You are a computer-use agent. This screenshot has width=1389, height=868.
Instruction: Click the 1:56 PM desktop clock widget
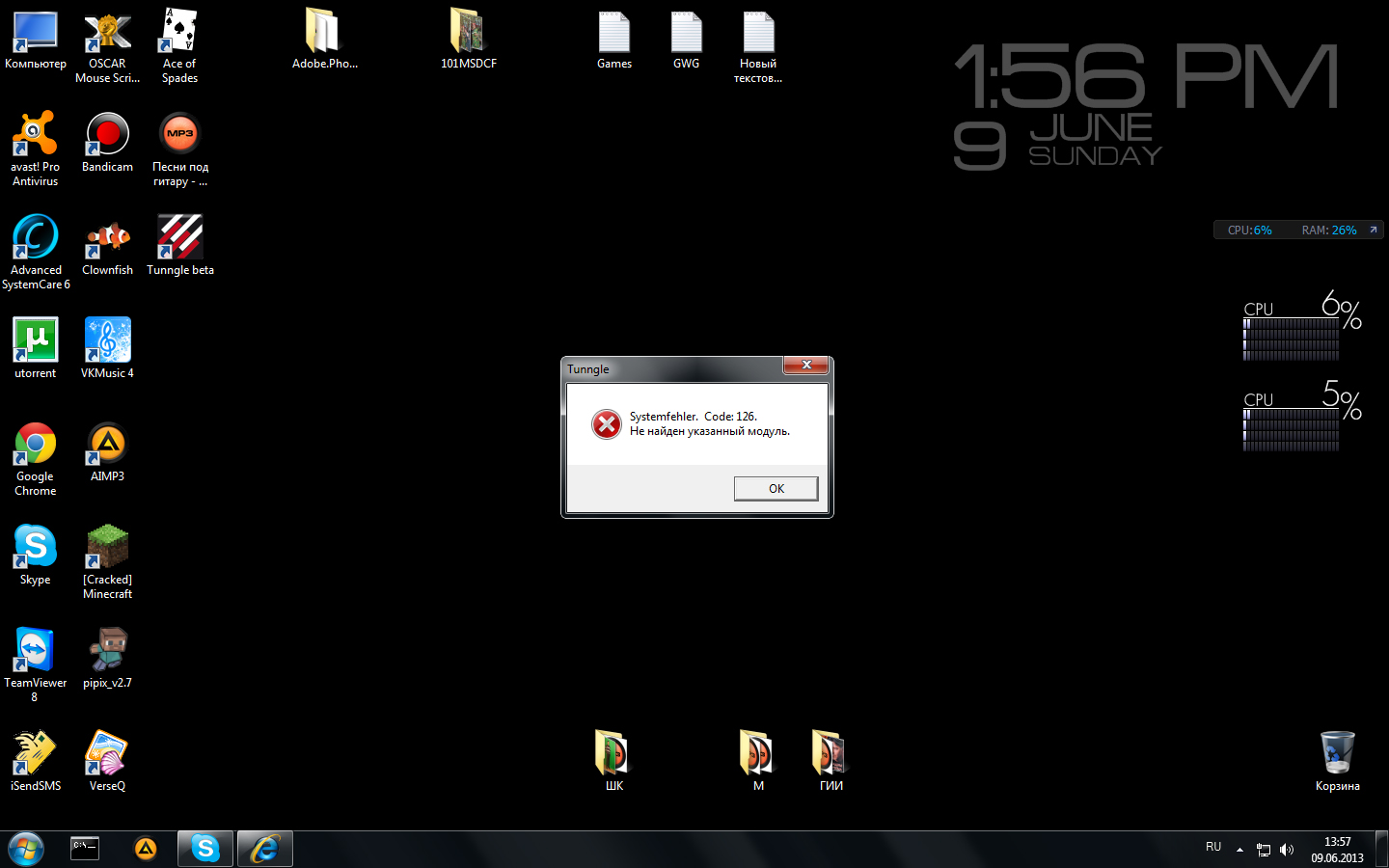click(x=1146, y=77)
